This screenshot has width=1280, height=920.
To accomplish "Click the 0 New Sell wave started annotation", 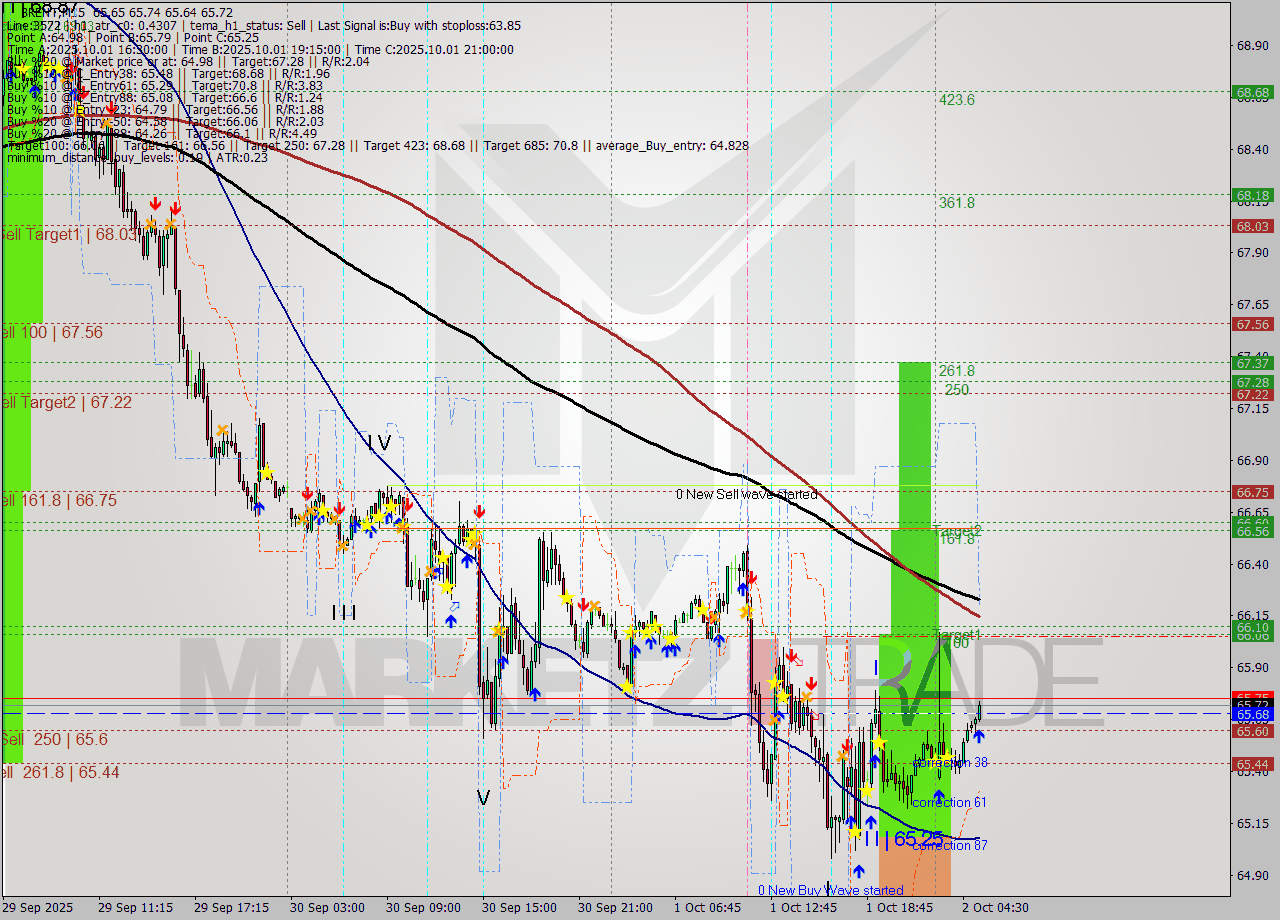I will tap(748, 494).
